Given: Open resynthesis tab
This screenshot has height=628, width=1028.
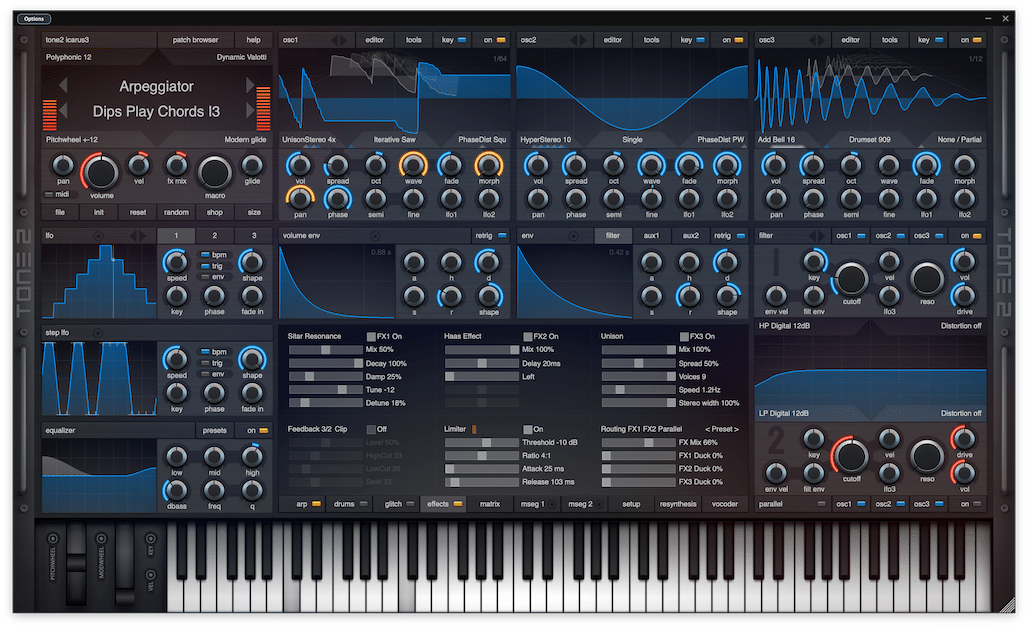Looking at the screenshot, I should 678,504.
